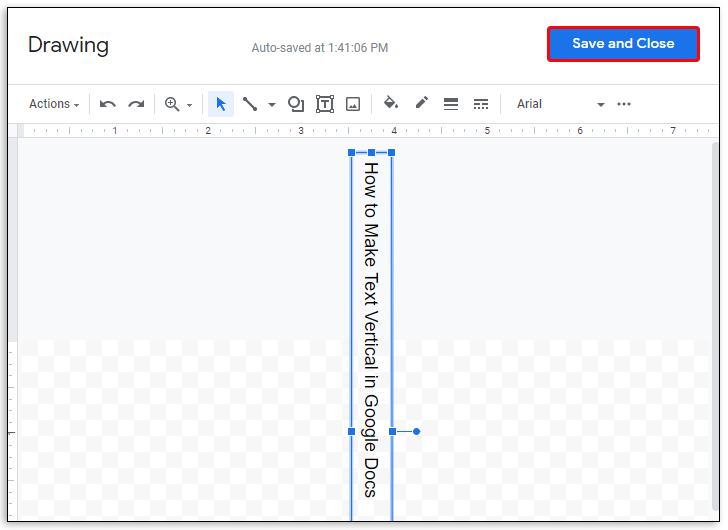Open the Border weight options
This screenshot has height=530, width=728.
click(x=451, y=104)
